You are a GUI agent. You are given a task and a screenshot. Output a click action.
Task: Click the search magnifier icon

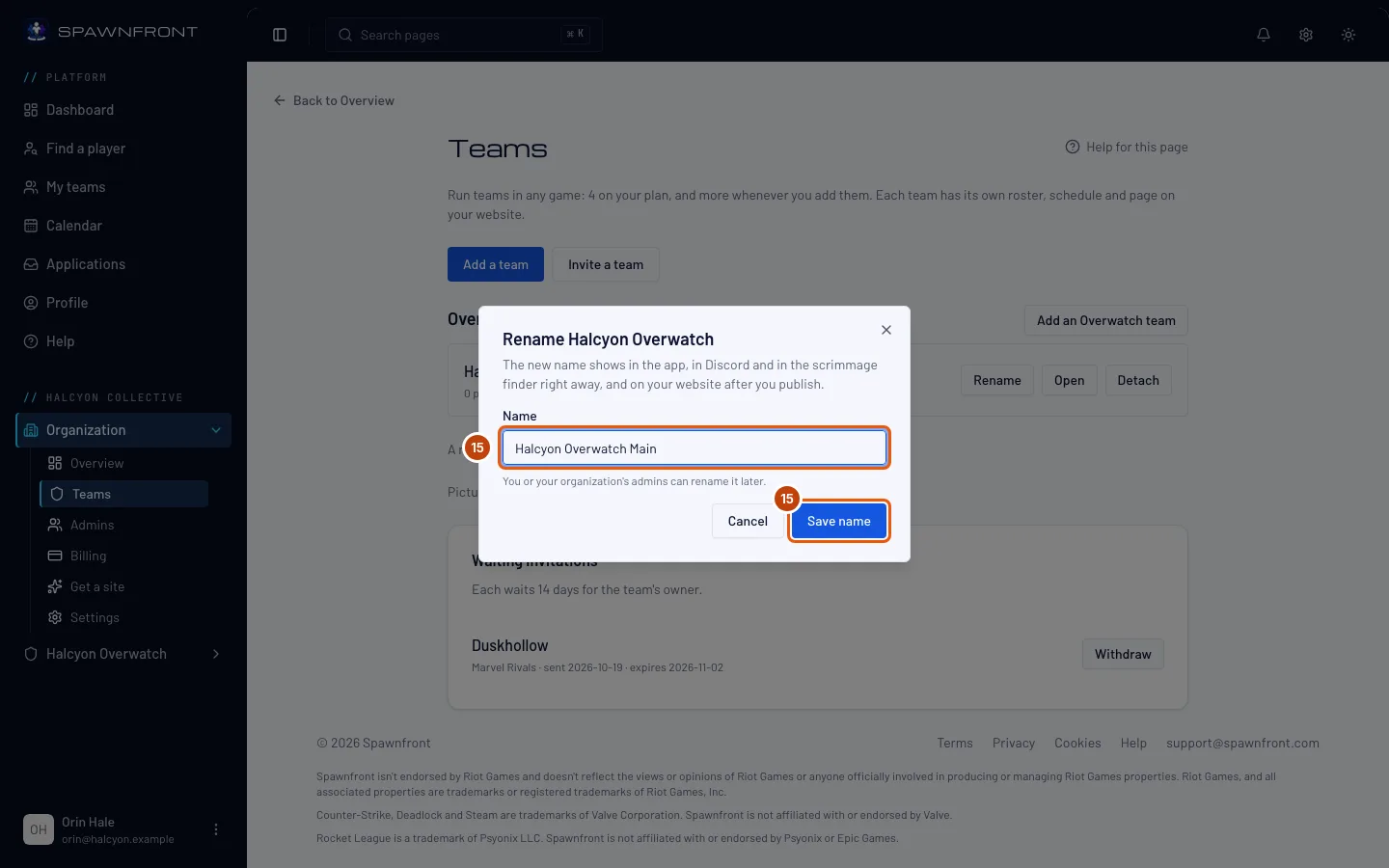coord(345,35)
